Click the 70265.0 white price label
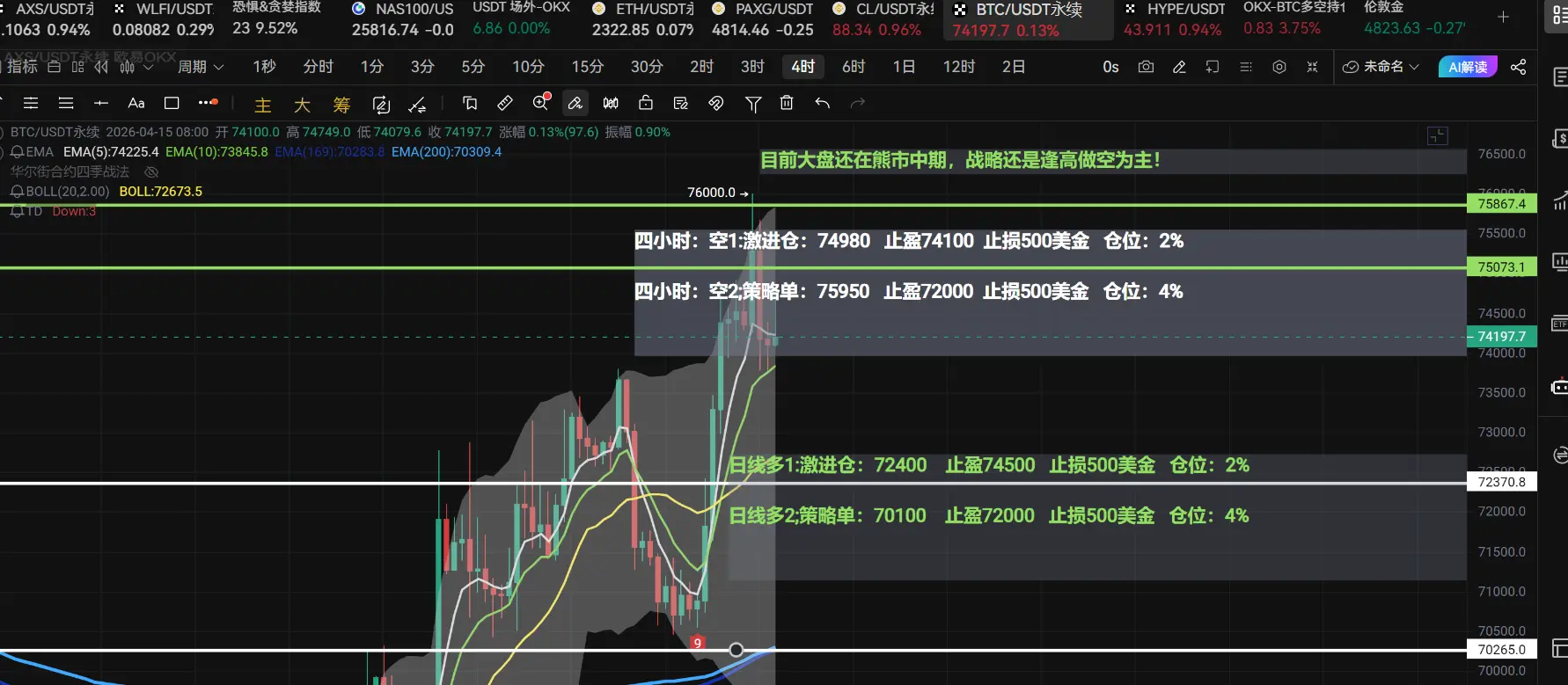Screen dimensions: 1568x685 point(1502,650)
